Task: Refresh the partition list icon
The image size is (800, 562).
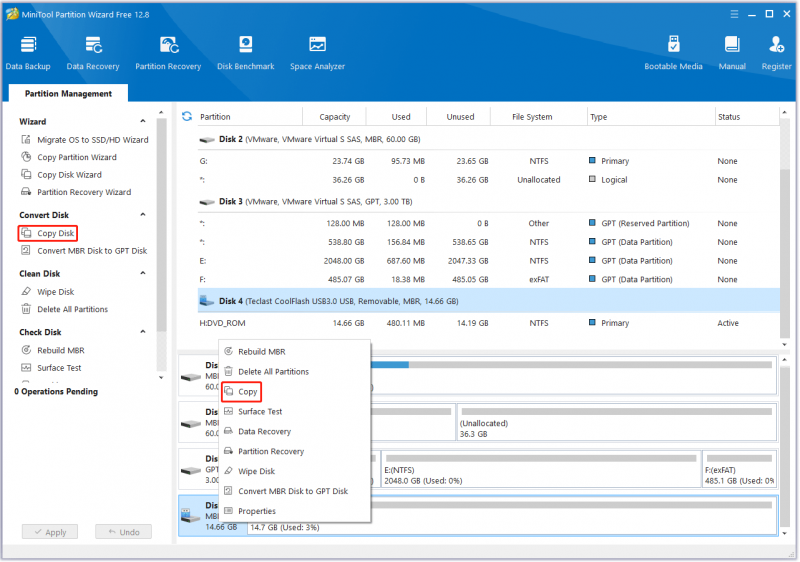Action: click(187, 116)
